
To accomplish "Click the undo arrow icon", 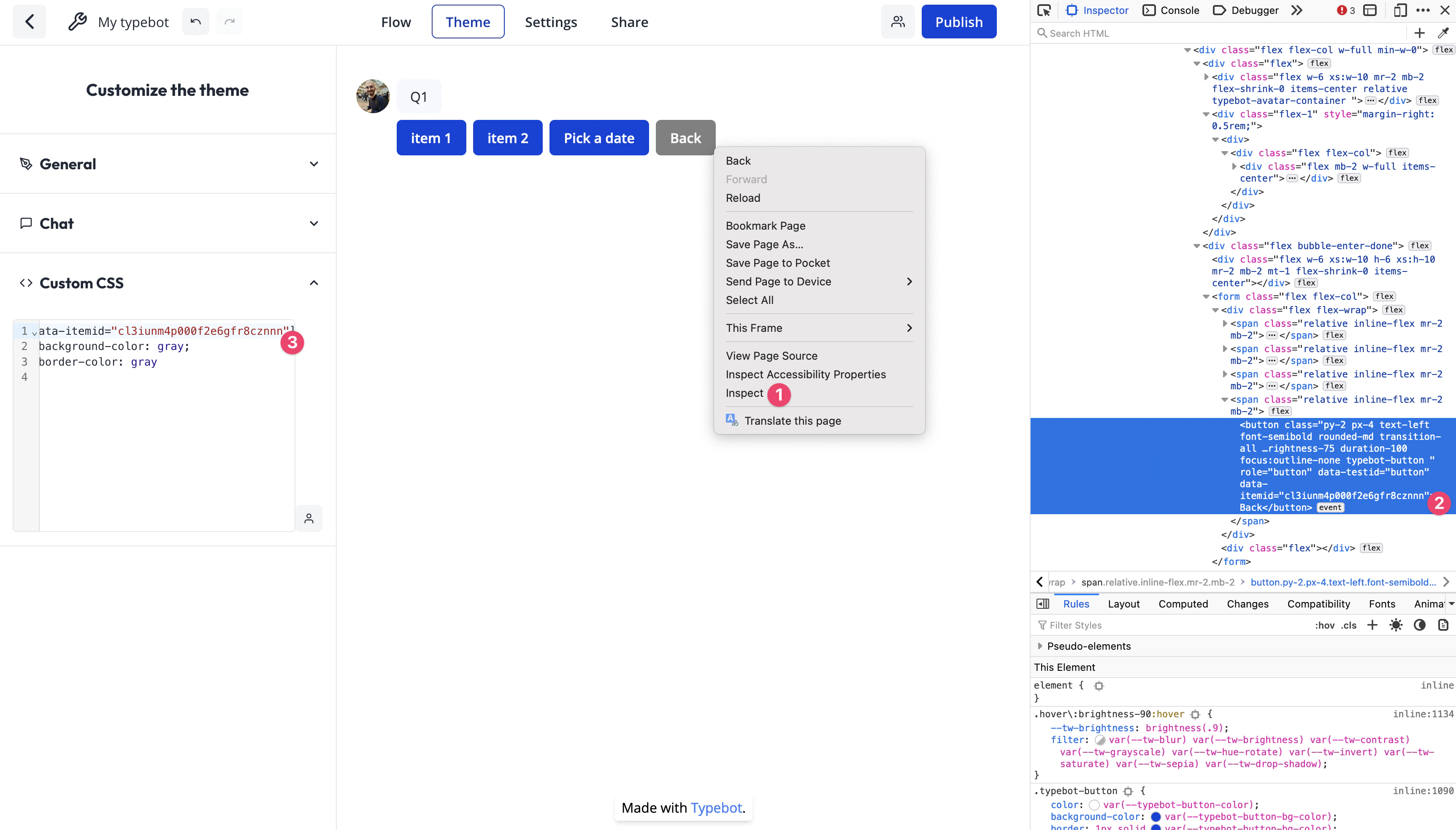I will click(x=195, y=22).
